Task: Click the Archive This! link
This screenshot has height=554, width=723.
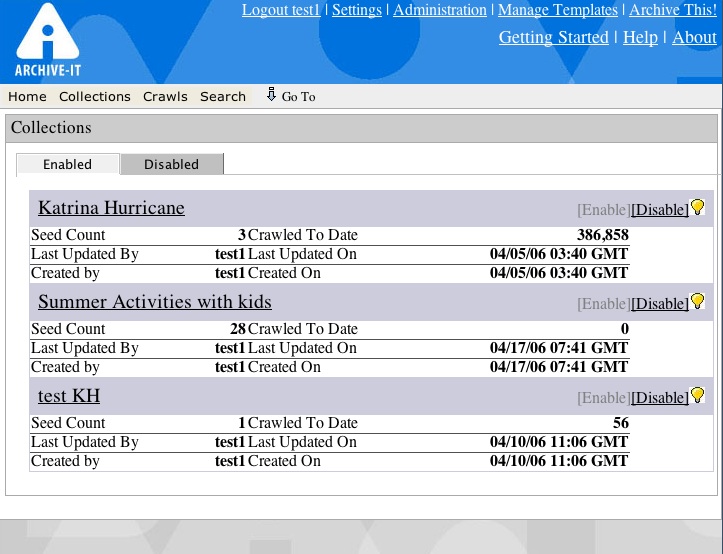Action: (x=673, y=10)
